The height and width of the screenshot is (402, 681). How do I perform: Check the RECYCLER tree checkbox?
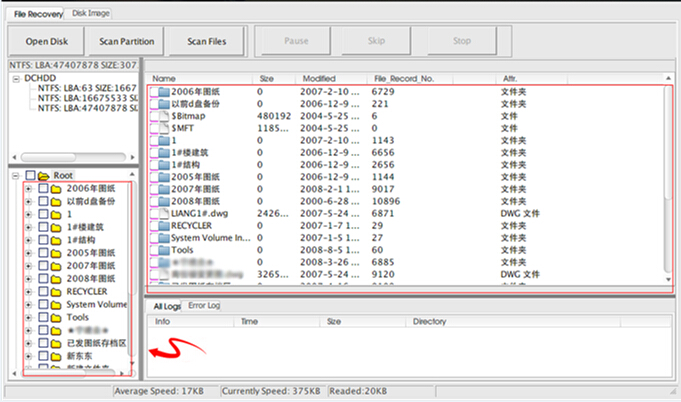click(x=43, y=291)
